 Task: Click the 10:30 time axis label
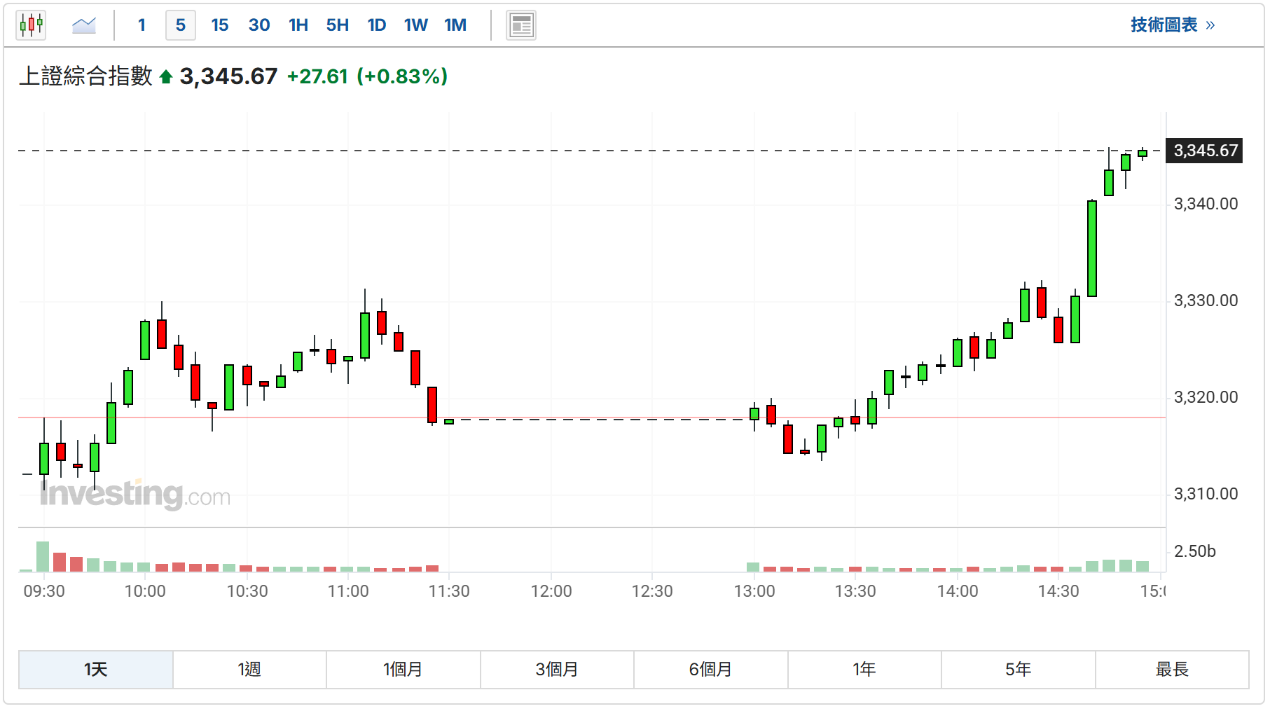(x=247, y=592)
